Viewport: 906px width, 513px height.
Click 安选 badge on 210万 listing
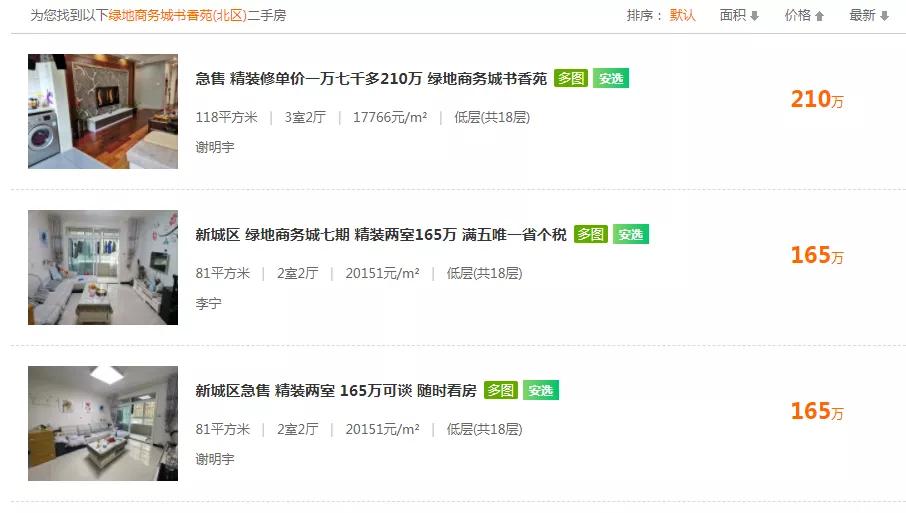(x=611, y=78)
